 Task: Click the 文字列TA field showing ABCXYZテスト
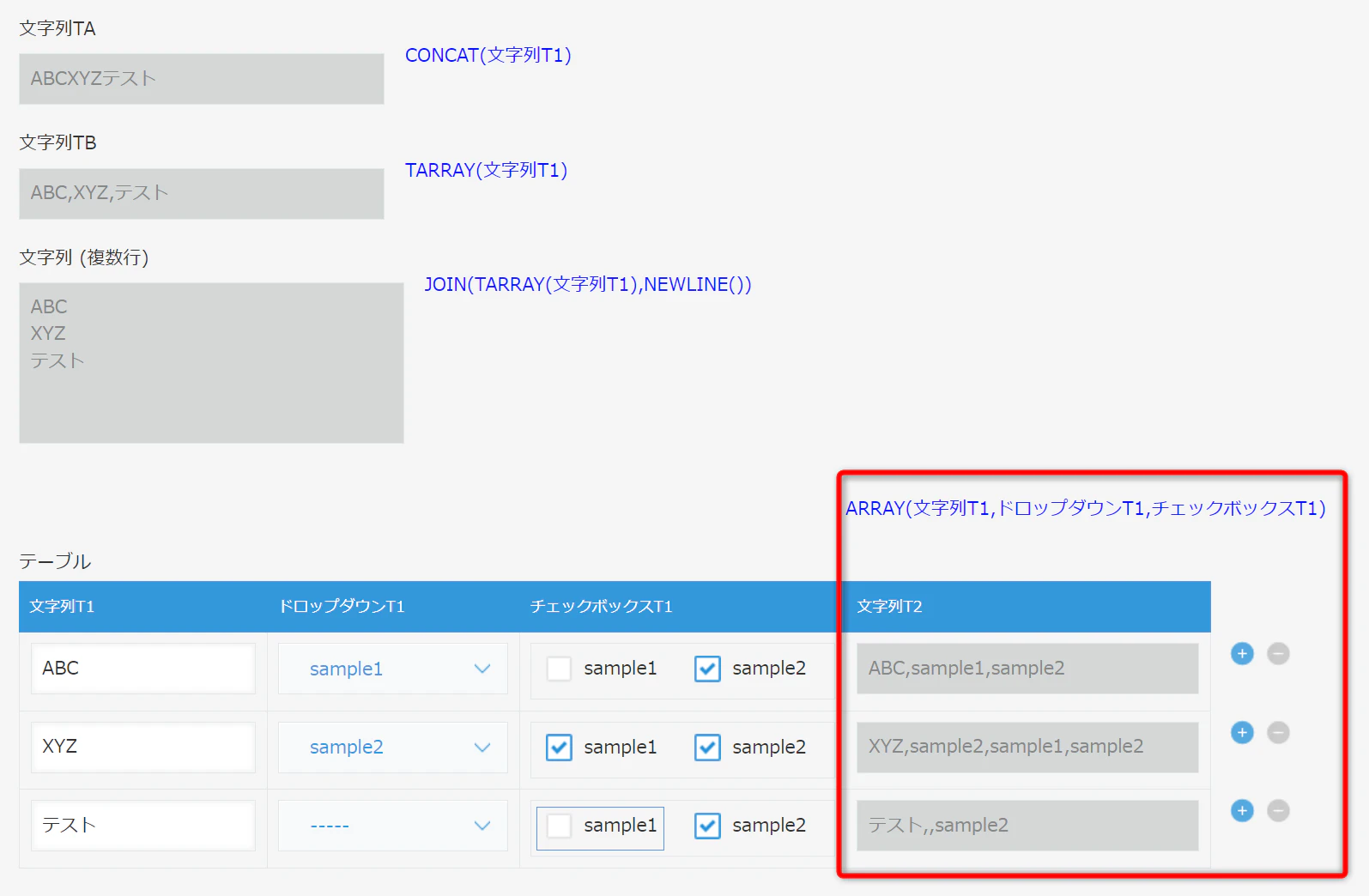click(x=202, y=79)
